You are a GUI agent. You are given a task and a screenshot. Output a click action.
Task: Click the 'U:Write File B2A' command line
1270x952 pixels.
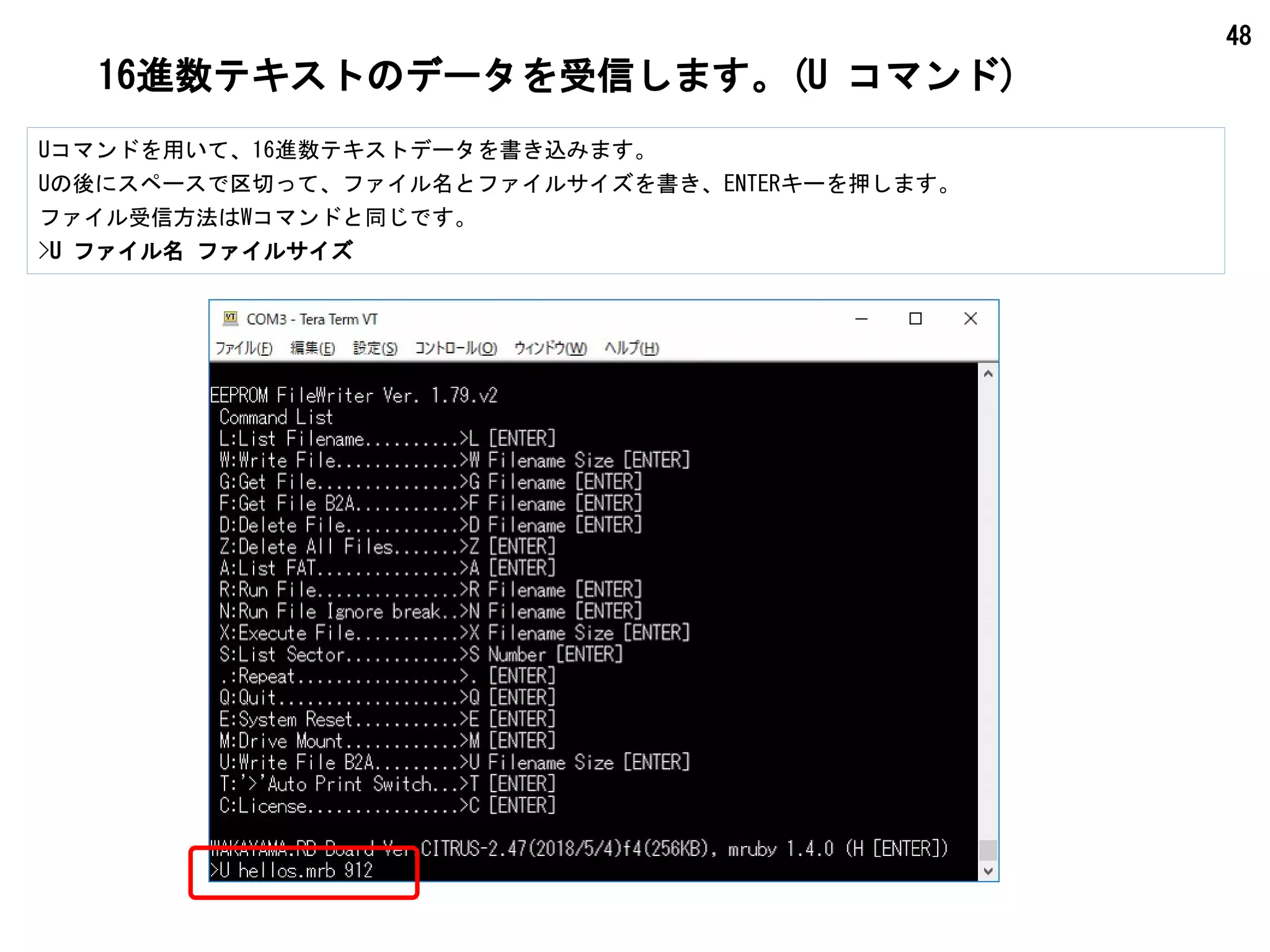455,762
